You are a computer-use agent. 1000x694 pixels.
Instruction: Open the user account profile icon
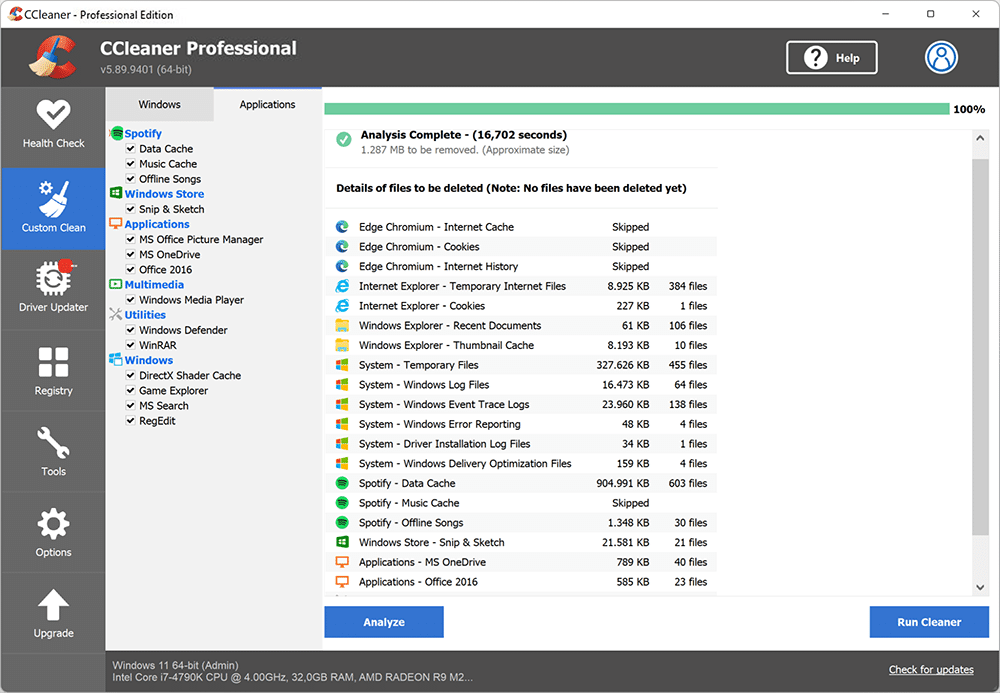point(941,57)
